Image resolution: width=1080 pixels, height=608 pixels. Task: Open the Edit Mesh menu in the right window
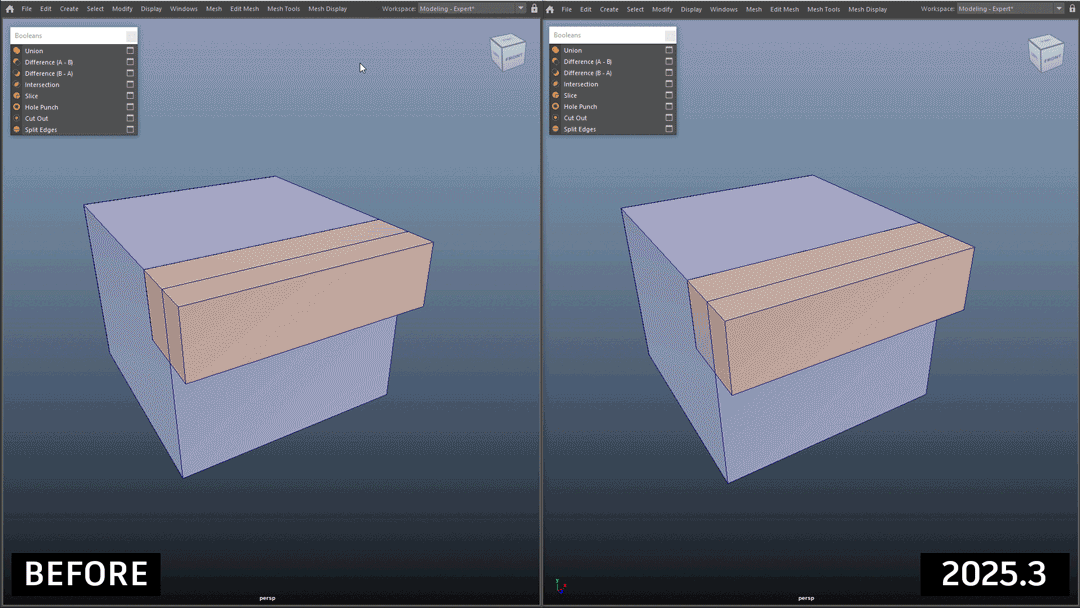[784, 9]
